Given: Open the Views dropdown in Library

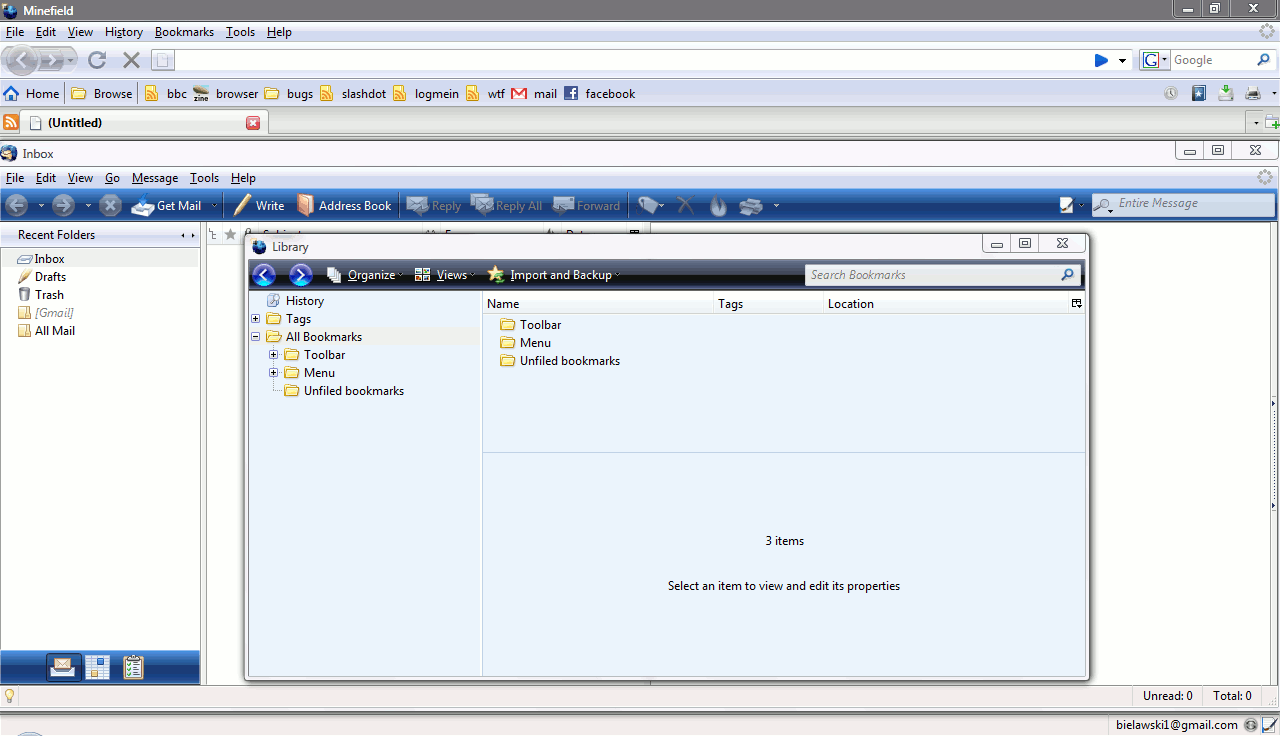Looking at the screenshot, I should [x=448, y=274].
